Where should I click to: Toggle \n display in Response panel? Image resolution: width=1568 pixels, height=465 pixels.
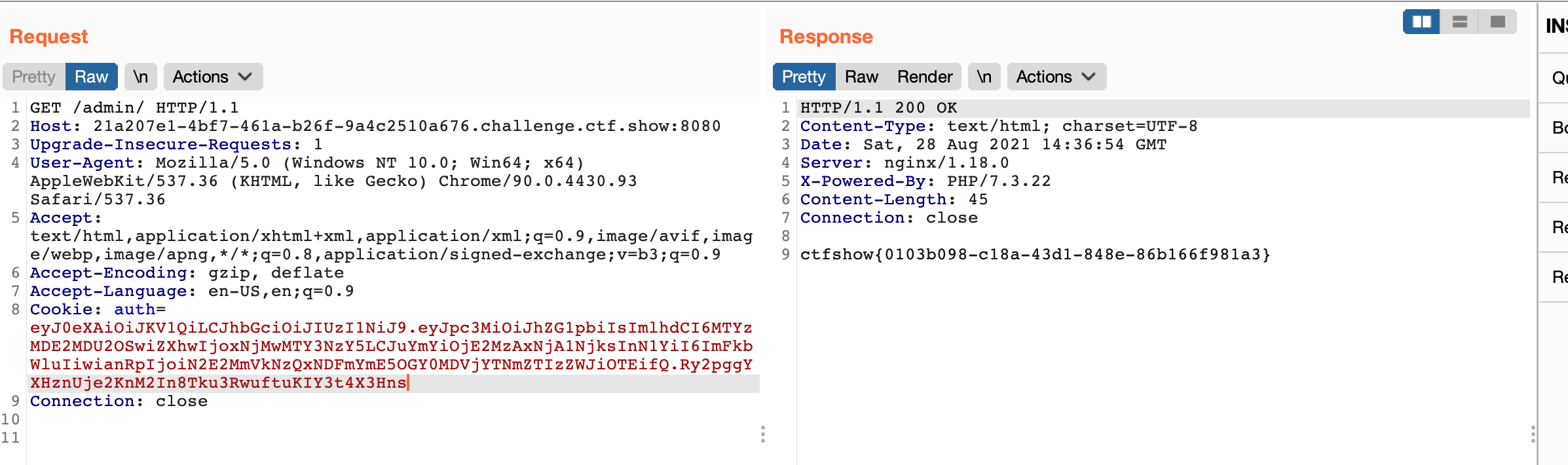(x=984, y=77)
